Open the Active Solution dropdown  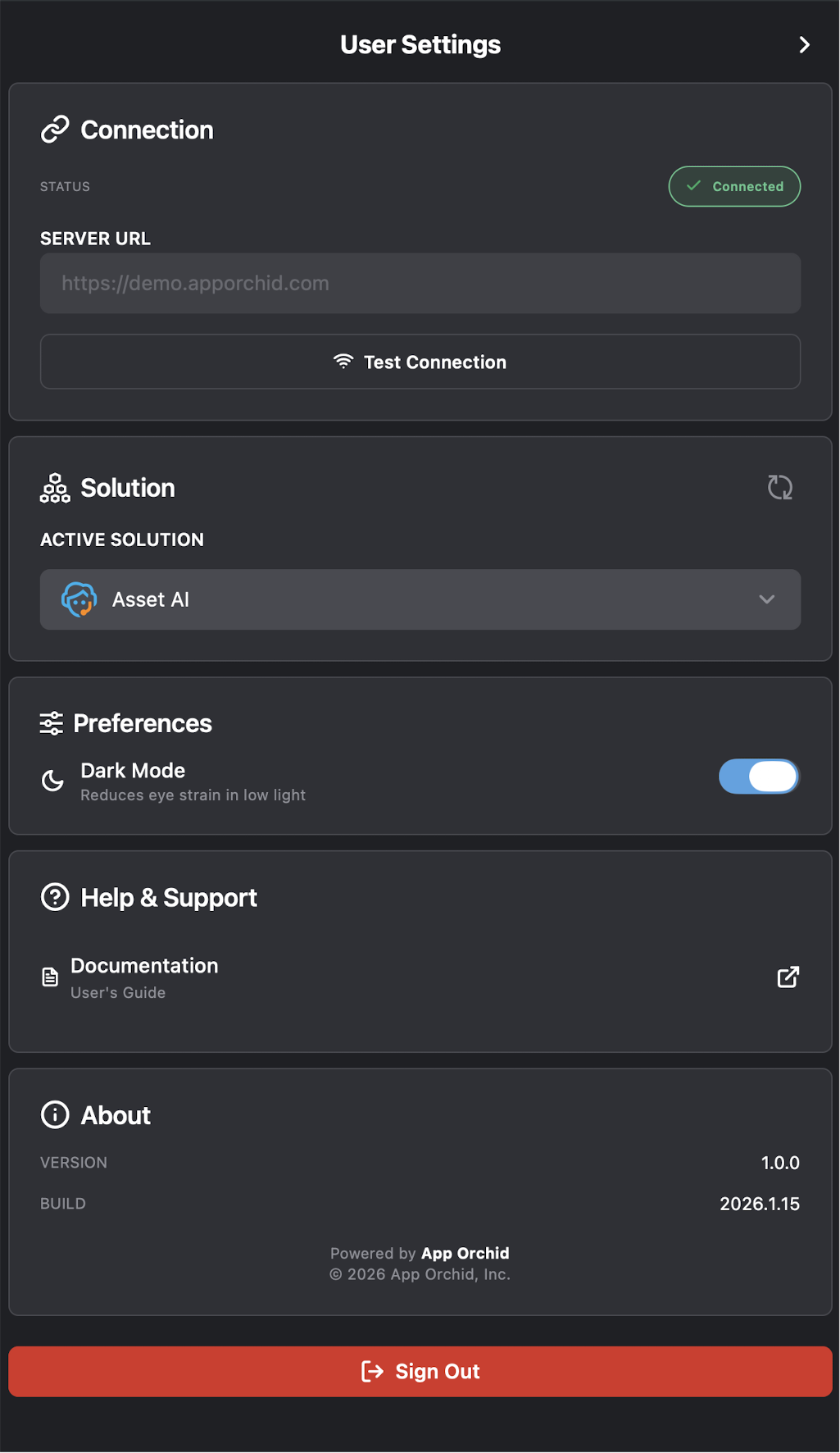pyautogui.click(x=420, y=599)
